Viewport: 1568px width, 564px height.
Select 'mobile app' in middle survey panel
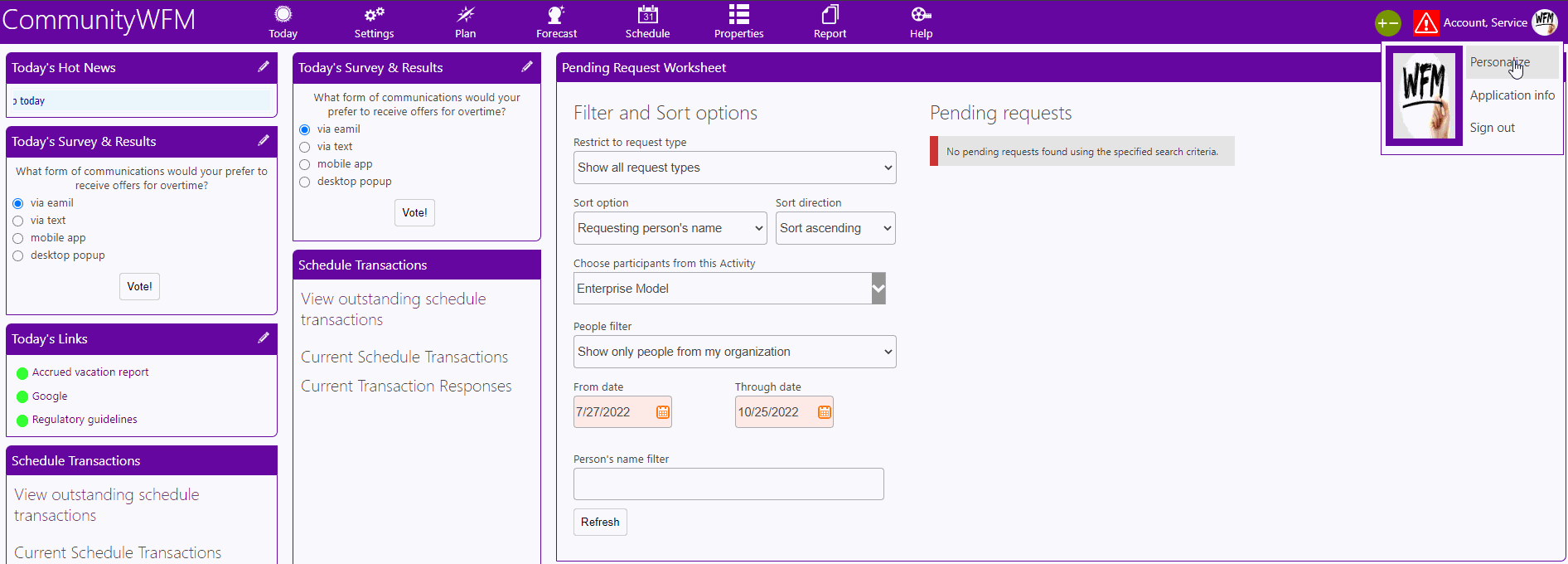coord(305,164)
